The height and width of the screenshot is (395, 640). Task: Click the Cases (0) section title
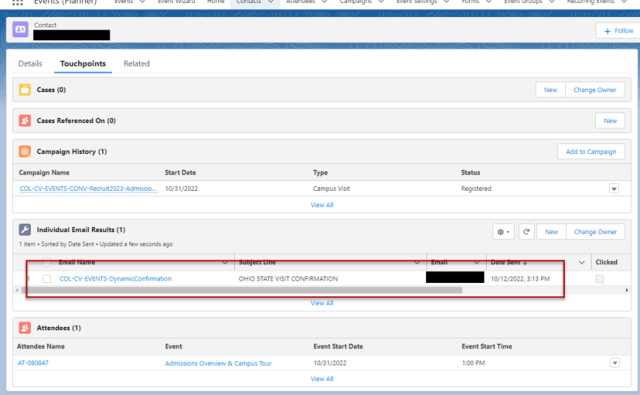pos(51,90)
